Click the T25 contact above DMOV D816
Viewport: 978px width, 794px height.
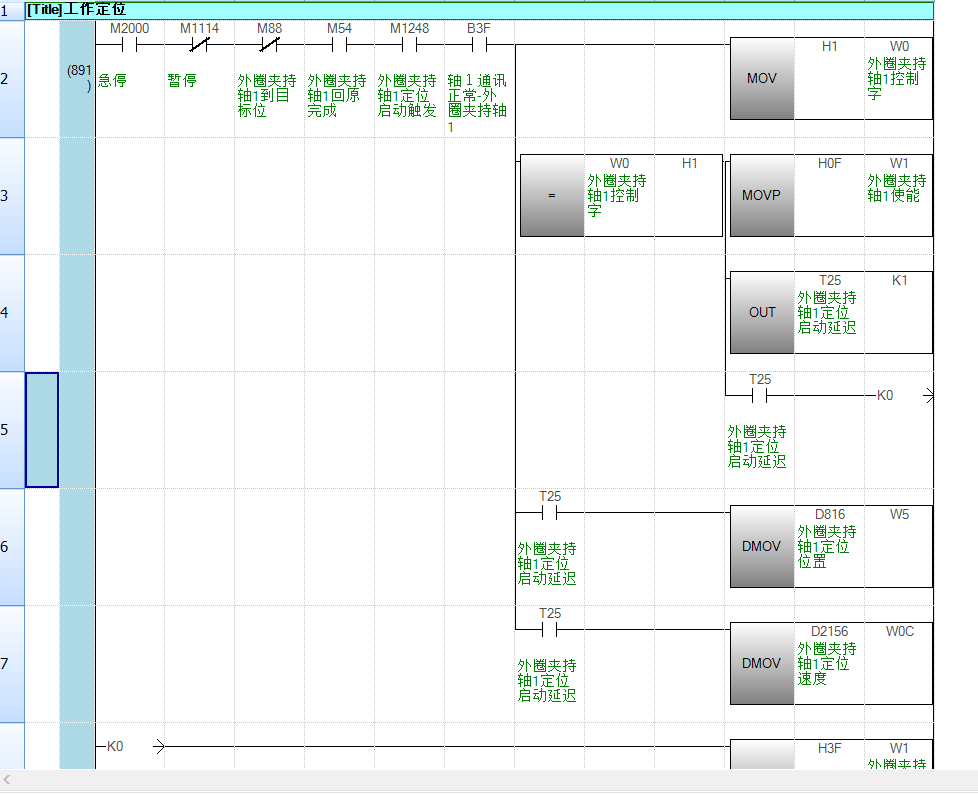click(x=550, y=512)
